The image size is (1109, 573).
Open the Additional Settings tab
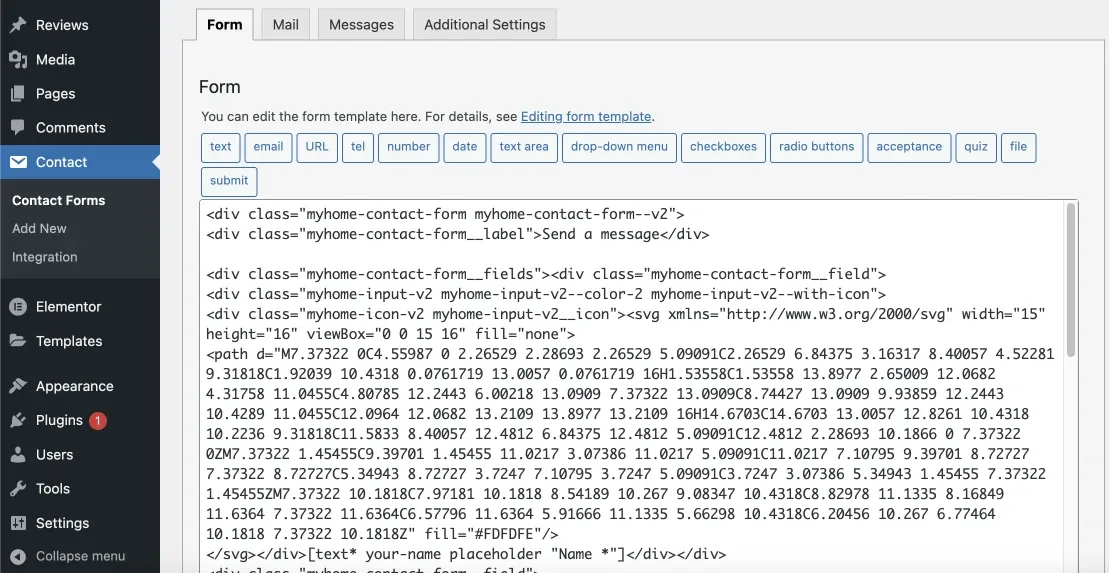click(484, 25)
